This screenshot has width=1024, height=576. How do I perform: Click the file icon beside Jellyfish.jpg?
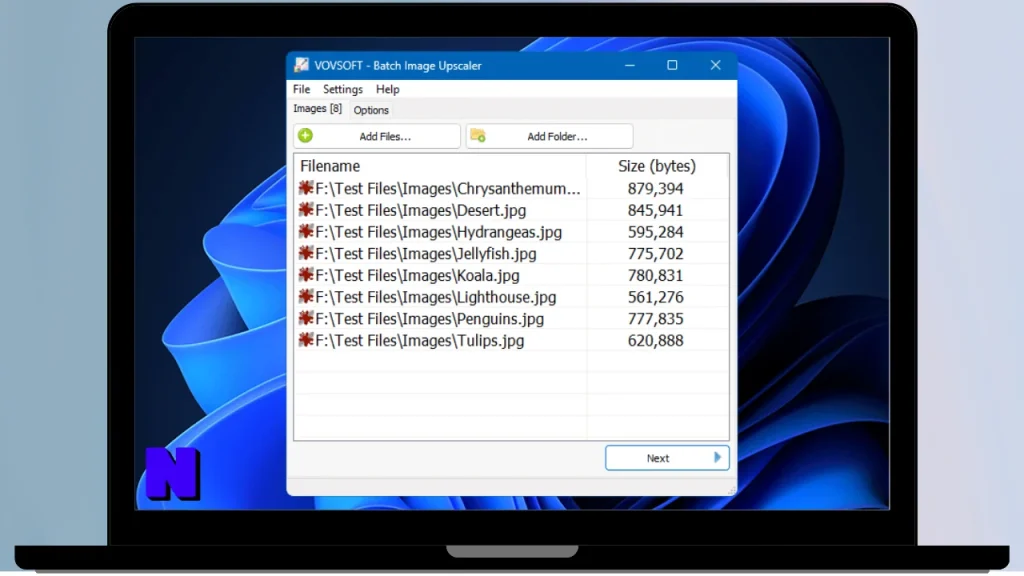[306, 253]
